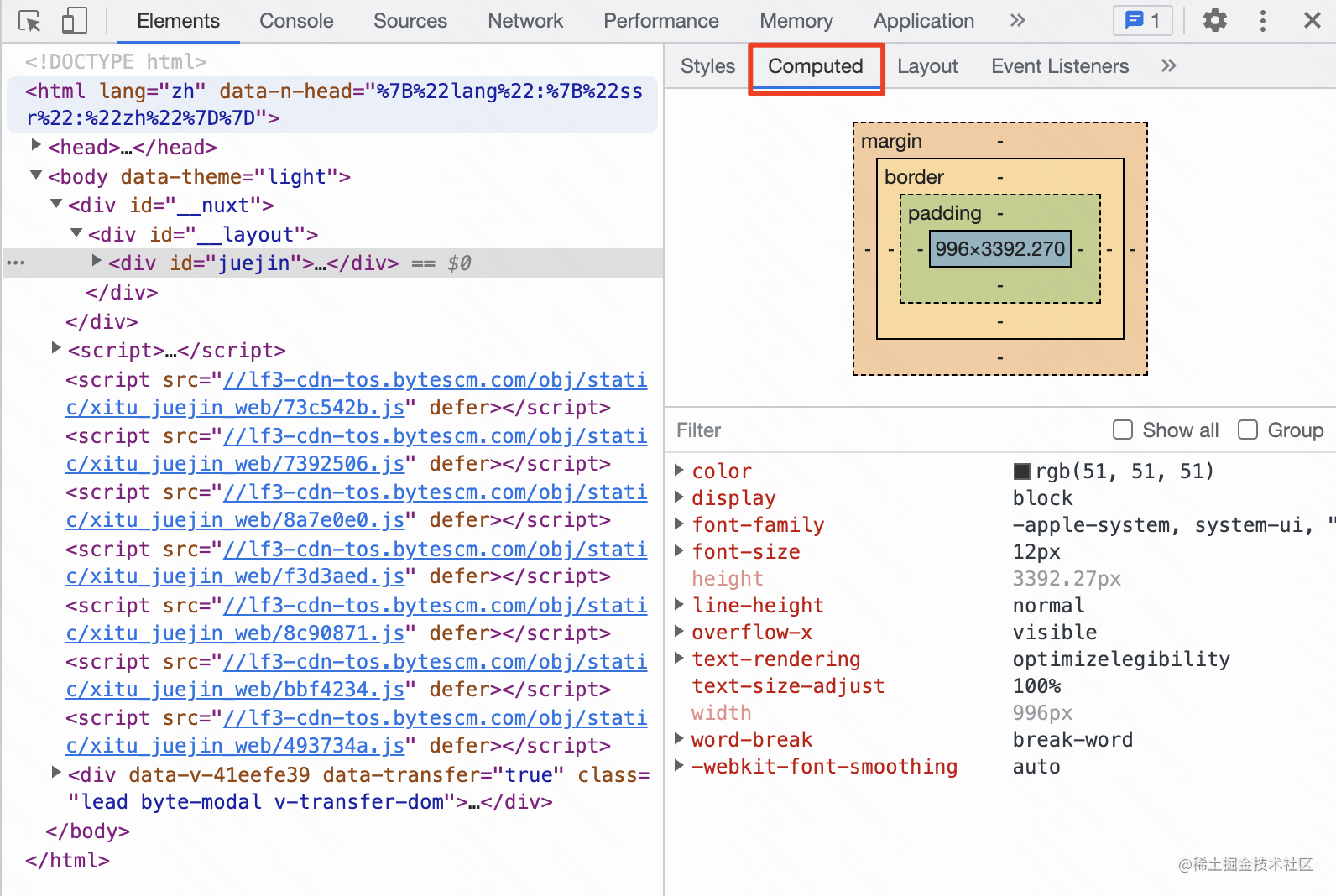Click the 996×3392.270 content box

pyautogui.click(x=999, y=249)
